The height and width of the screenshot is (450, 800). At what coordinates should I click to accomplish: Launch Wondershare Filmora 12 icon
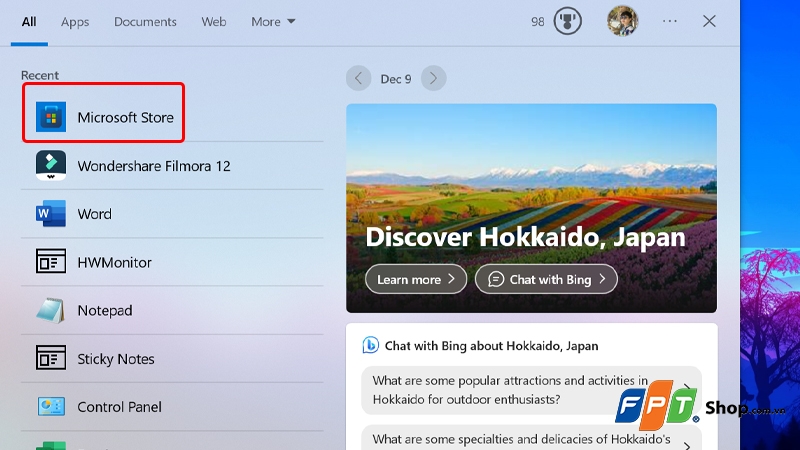pos(51,165)
